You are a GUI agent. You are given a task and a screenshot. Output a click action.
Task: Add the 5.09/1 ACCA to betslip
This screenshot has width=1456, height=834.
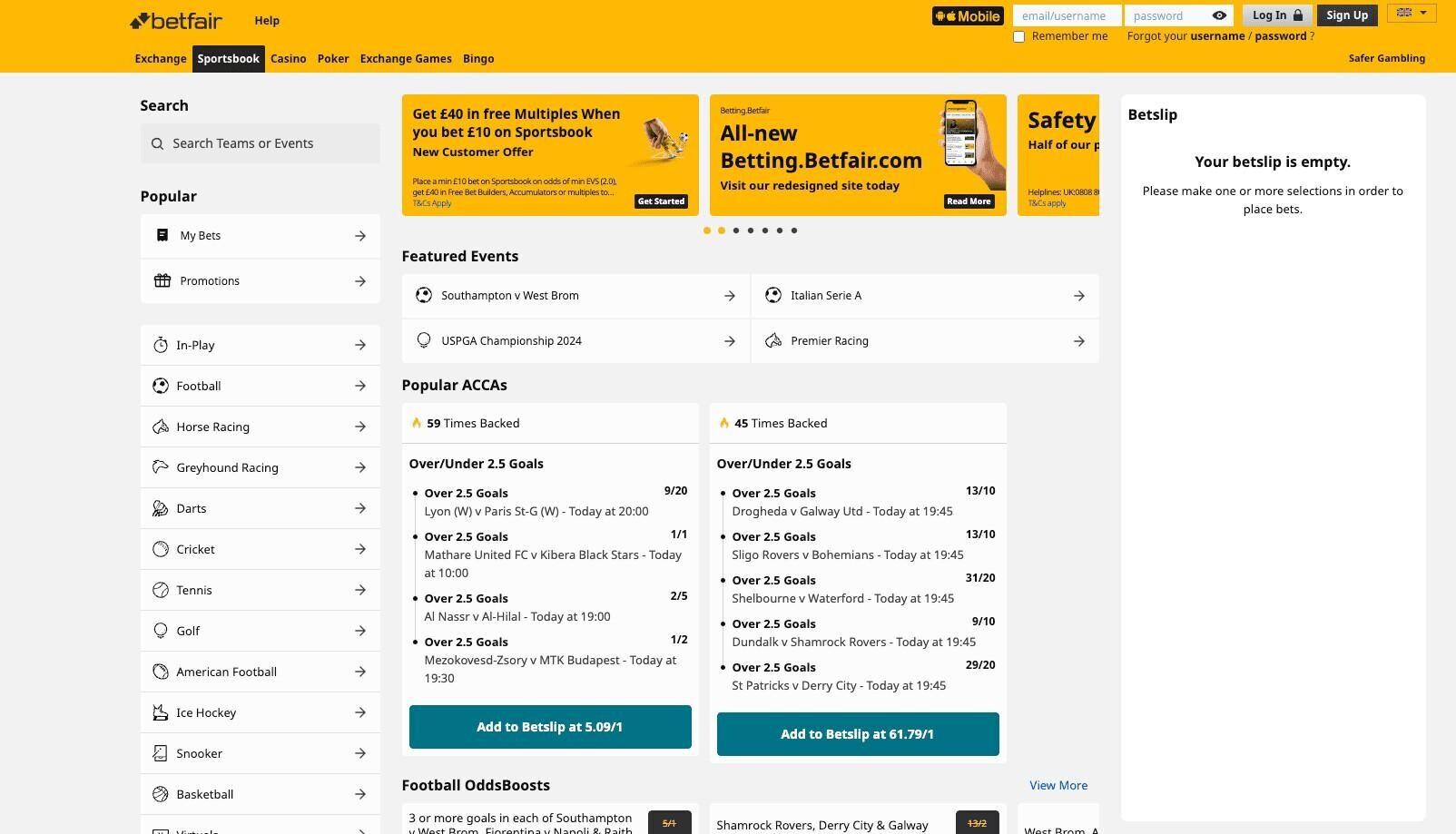pyautogui.click(x=549, y=727)
